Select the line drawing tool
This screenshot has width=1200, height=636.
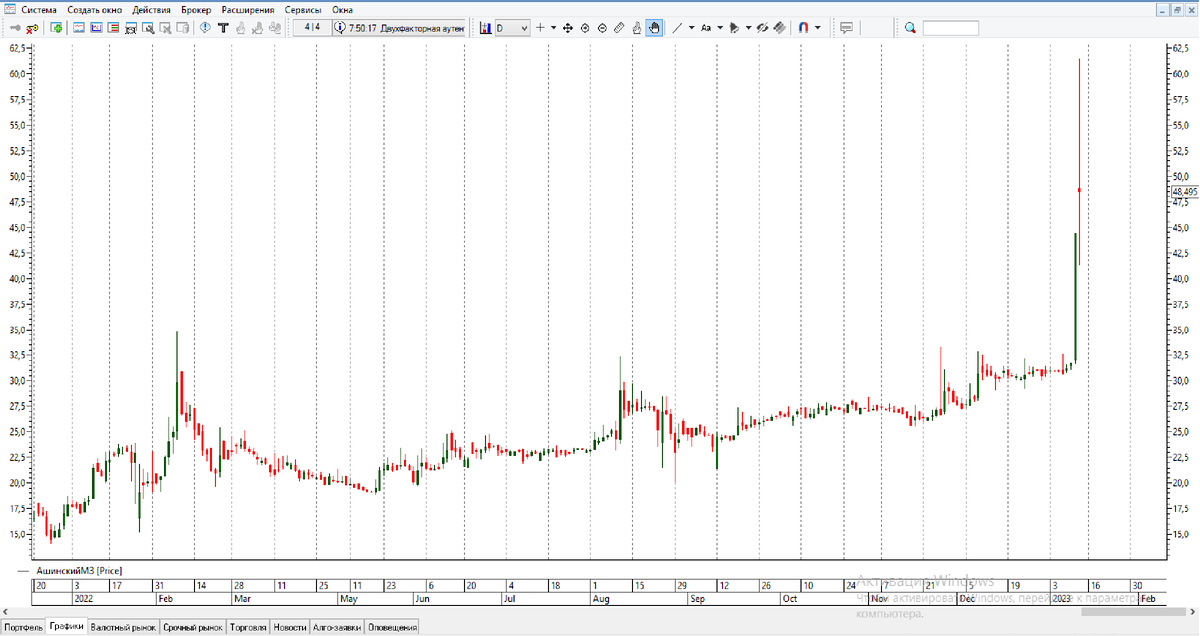tap(677, 28)
